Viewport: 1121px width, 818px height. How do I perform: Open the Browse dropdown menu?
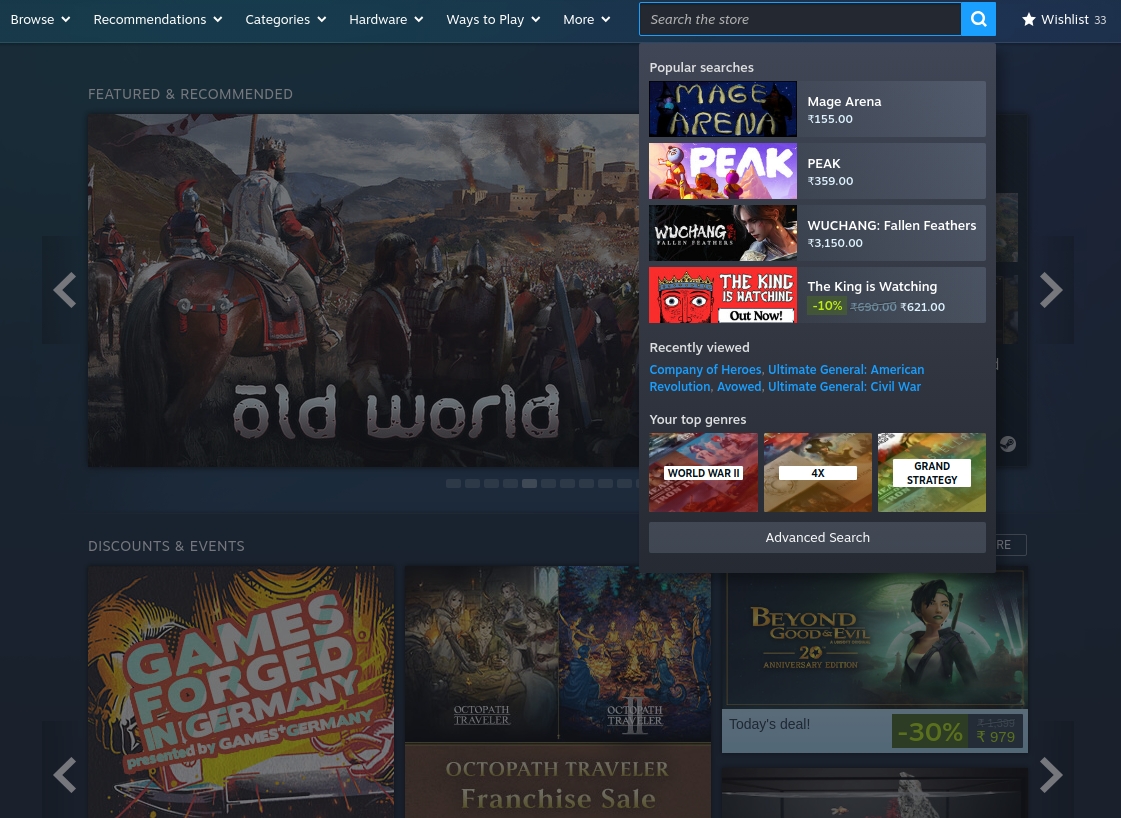coord(39,19)
